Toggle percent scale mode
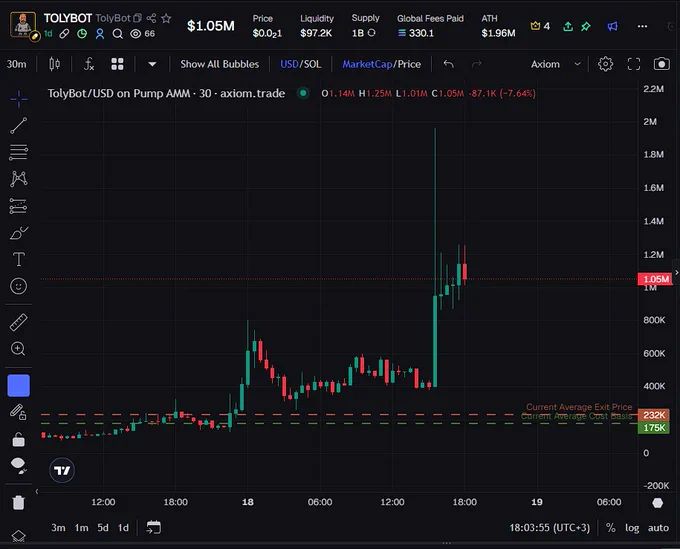 611,528
